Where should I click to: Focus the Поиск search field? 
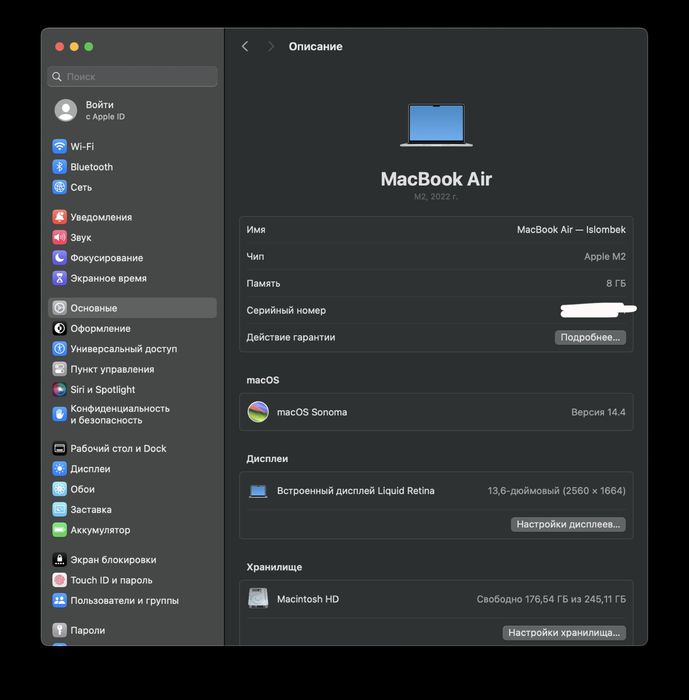[x=133, y=77]
